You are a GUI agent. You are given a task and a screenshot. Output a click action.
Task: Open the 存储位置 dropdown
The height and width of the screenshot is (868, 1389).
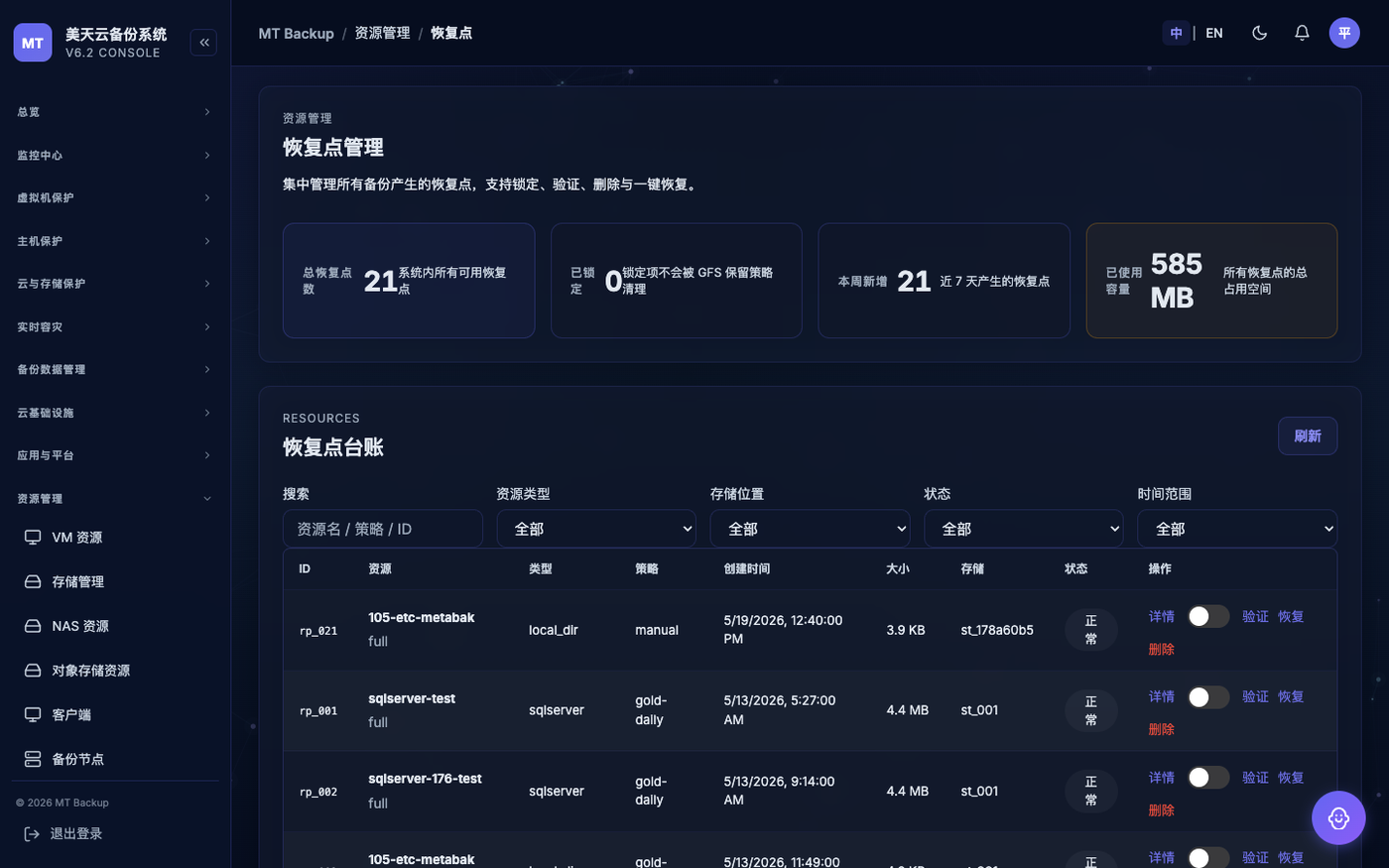coord(810,529)
